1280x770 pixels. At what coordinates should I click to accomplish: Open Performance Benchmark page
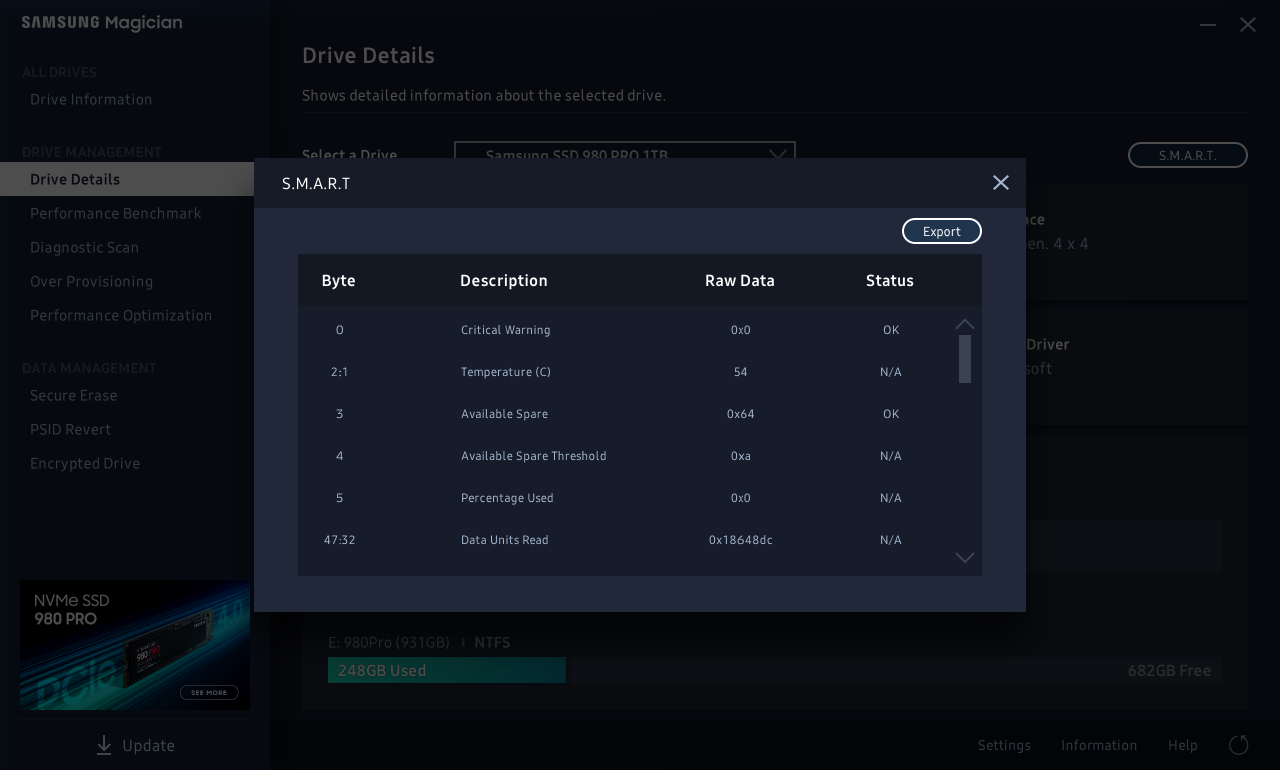pos(116,213)
